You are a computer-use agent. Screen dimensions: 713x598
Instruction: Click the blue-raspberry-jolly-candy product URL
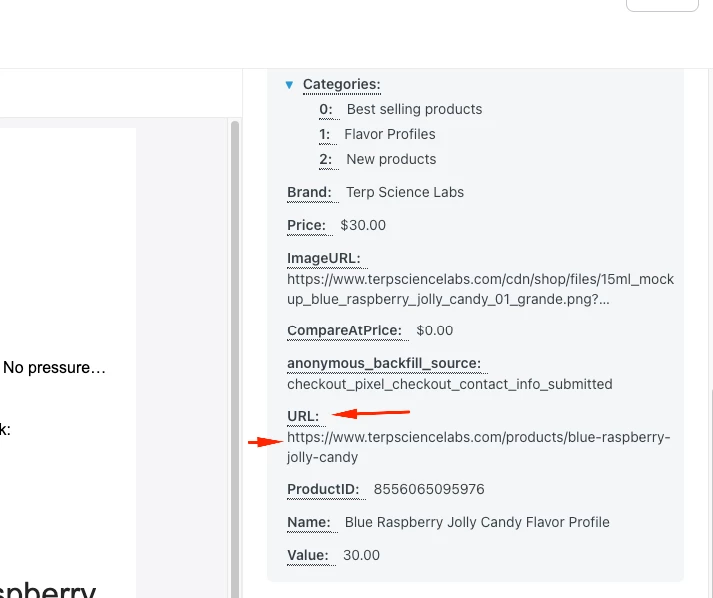coord(478,447)
